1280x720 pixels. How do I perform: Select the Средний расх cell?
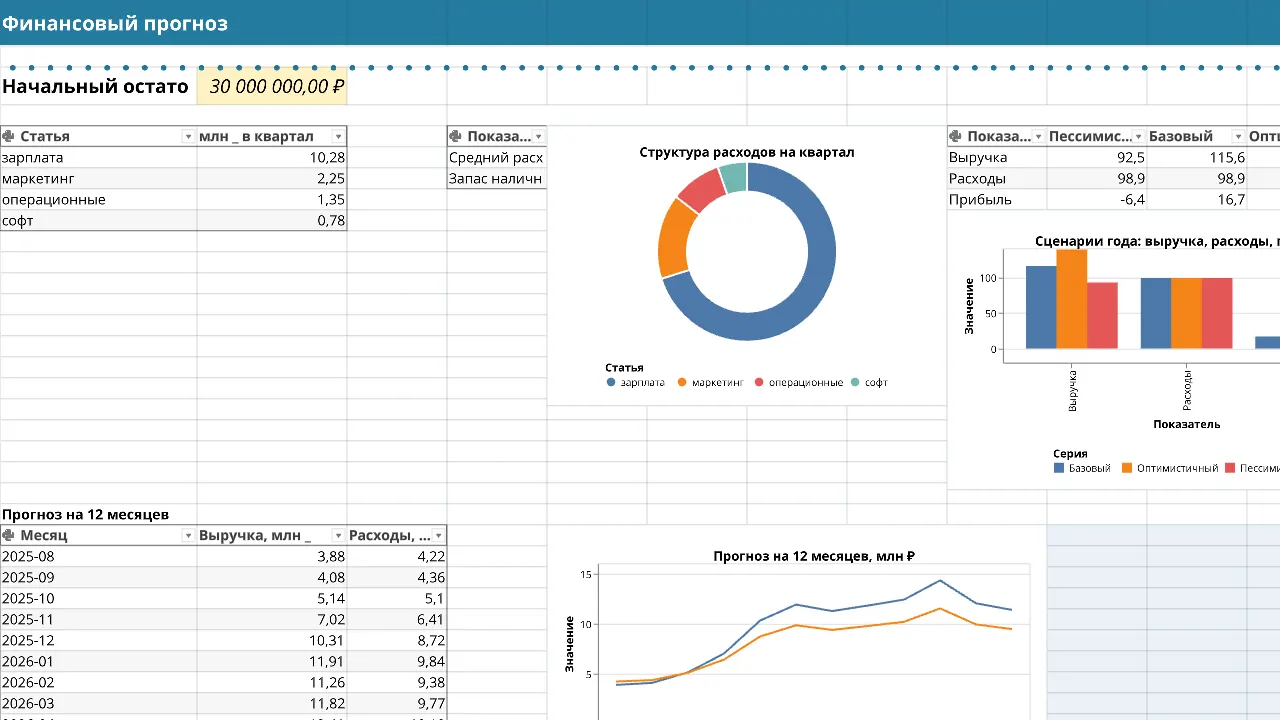(x=497, y=158)
